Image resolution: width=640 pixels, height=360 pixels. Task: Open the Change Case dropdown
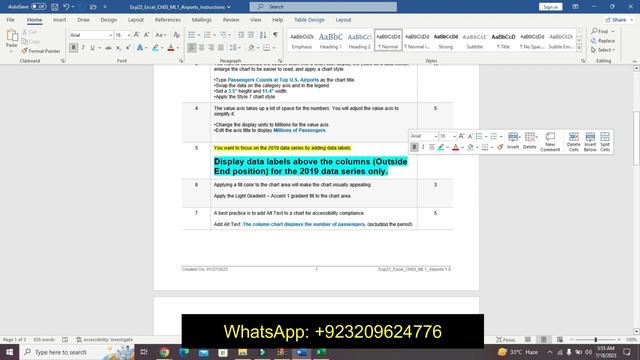point(160,35)
